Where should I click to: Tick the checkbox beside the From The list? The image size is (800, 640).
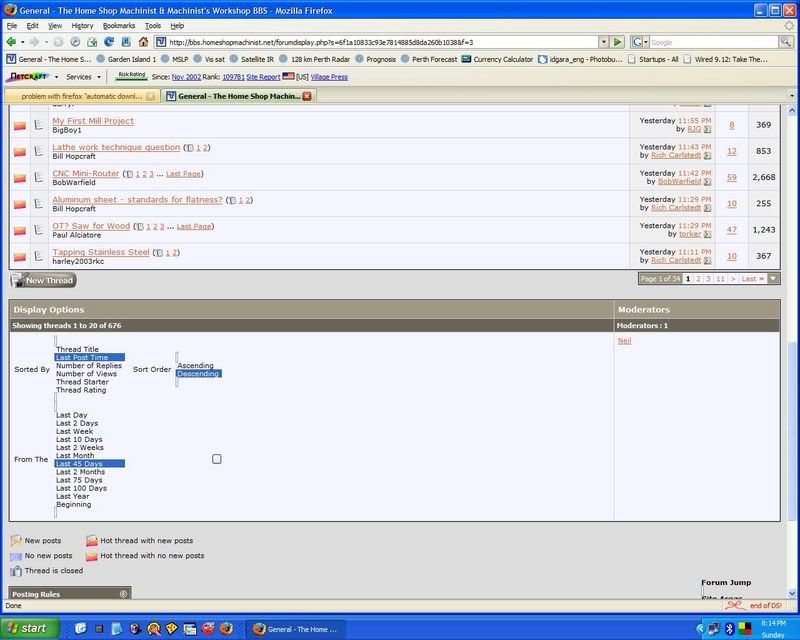coord(217,459)
